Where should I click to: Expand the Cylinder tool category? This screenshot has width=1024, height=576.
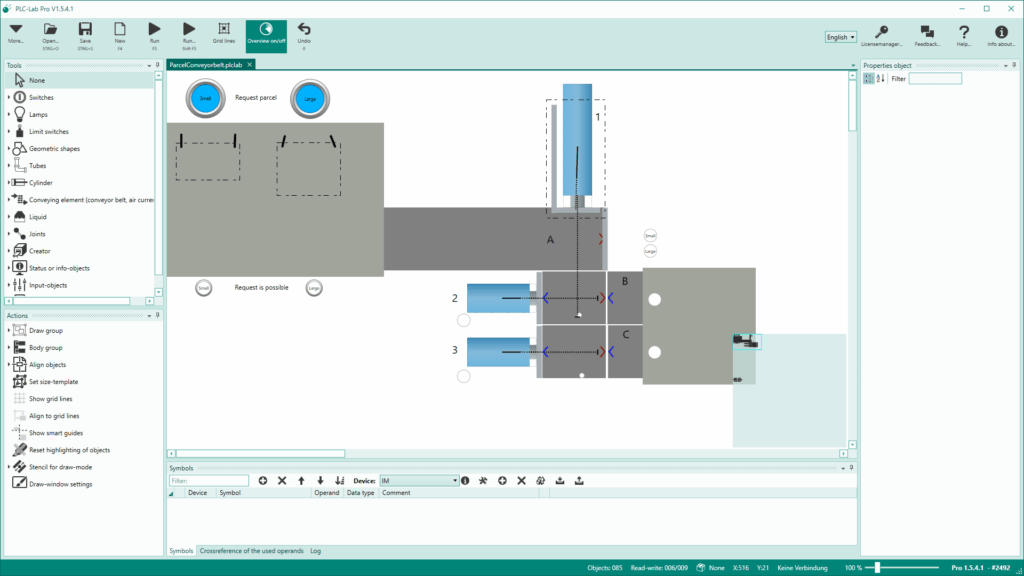9,182
